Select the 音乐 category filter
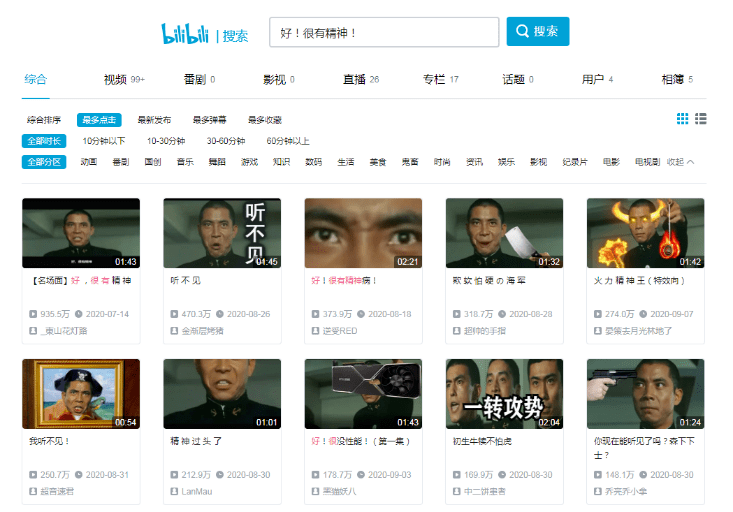This screenshot has height=512, width=733. pos(185,162)
